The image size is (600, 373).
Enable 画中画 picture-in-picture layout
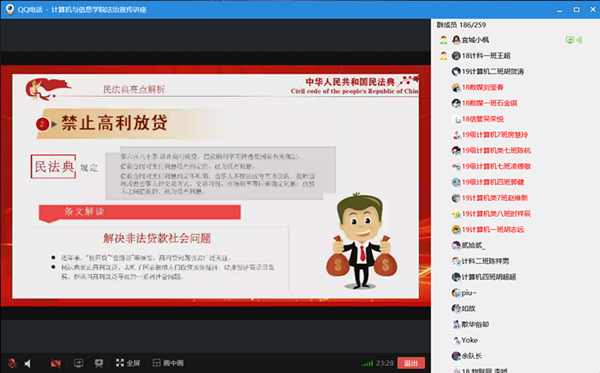168,363
